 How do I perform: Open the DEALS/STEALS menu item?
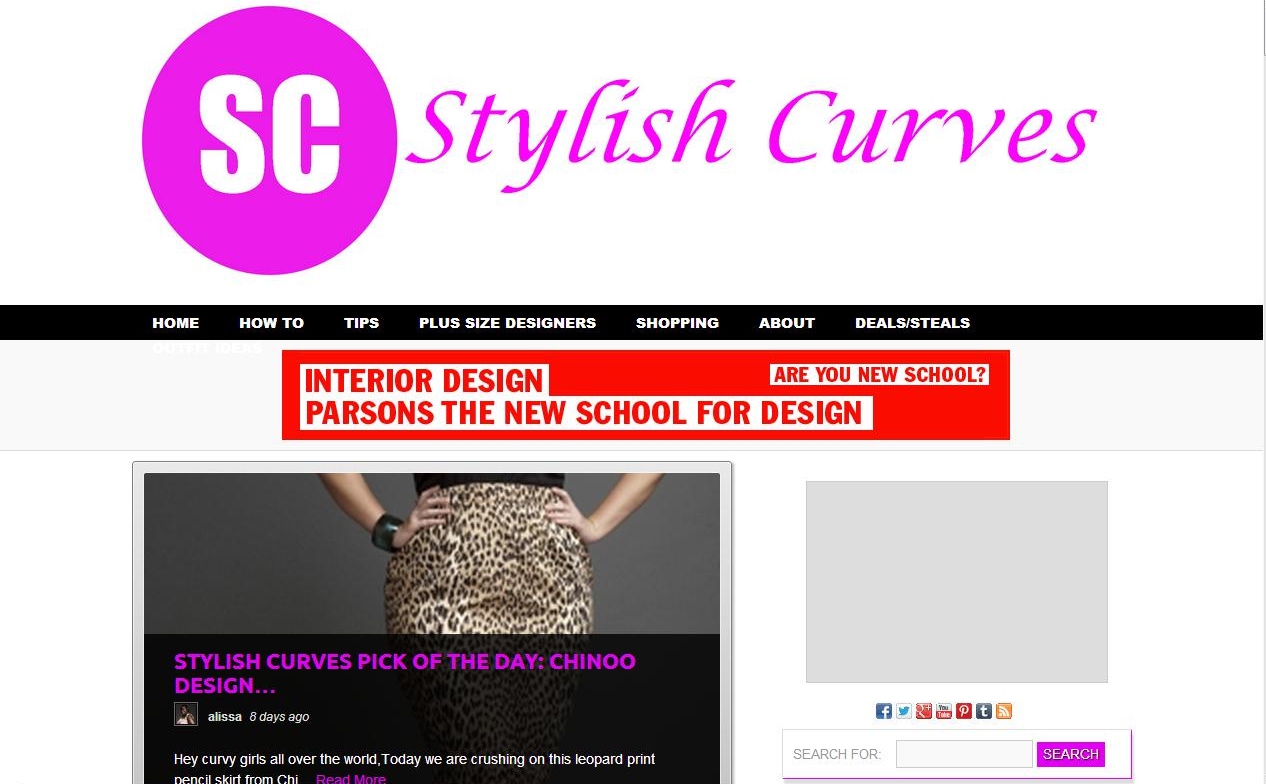(912, 323)
